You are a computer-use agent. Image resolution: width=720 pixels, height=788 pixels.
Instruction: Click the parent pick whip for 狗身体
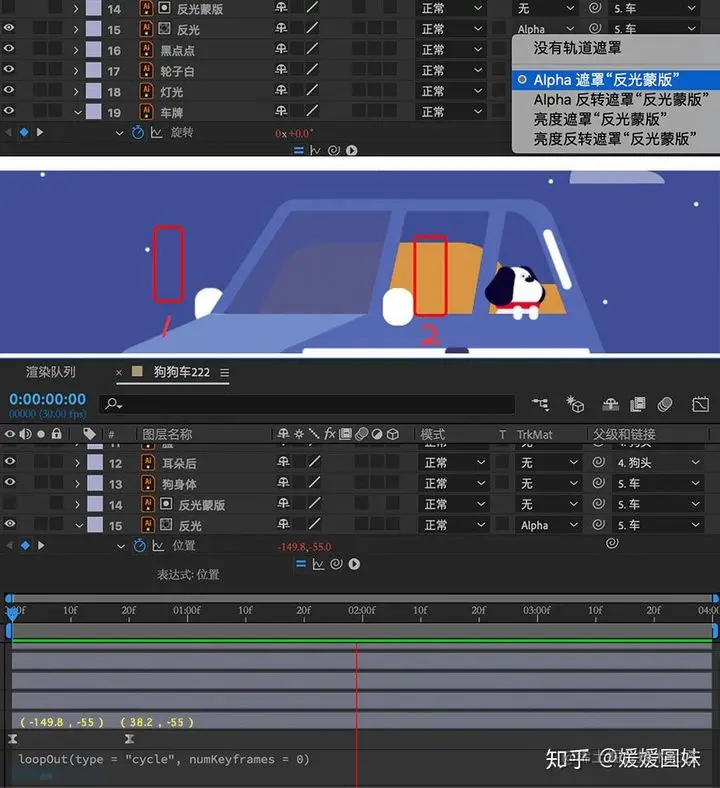pos(598,483)
